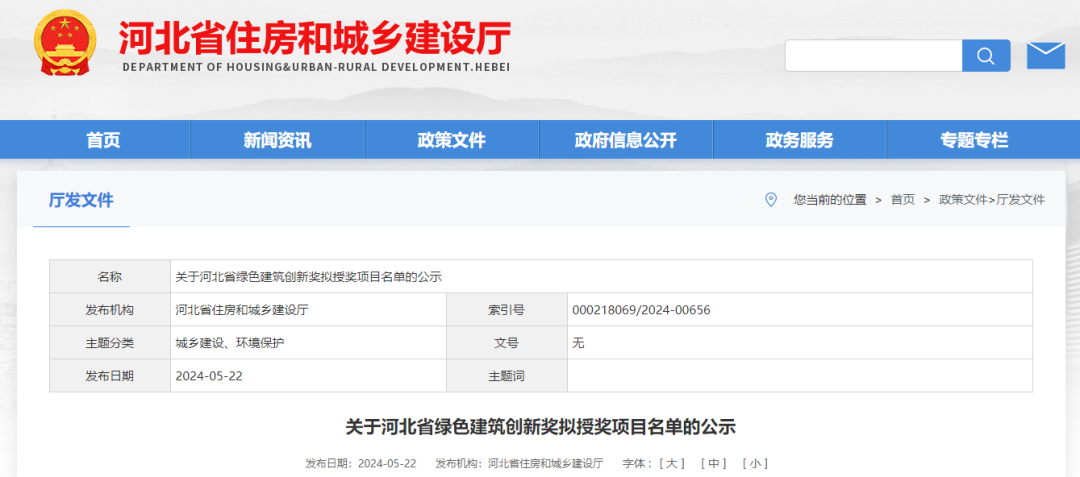The height and width of the screenshot is (477, 1080).
Task: Click the magnifier search button
Action: (986, 56)
